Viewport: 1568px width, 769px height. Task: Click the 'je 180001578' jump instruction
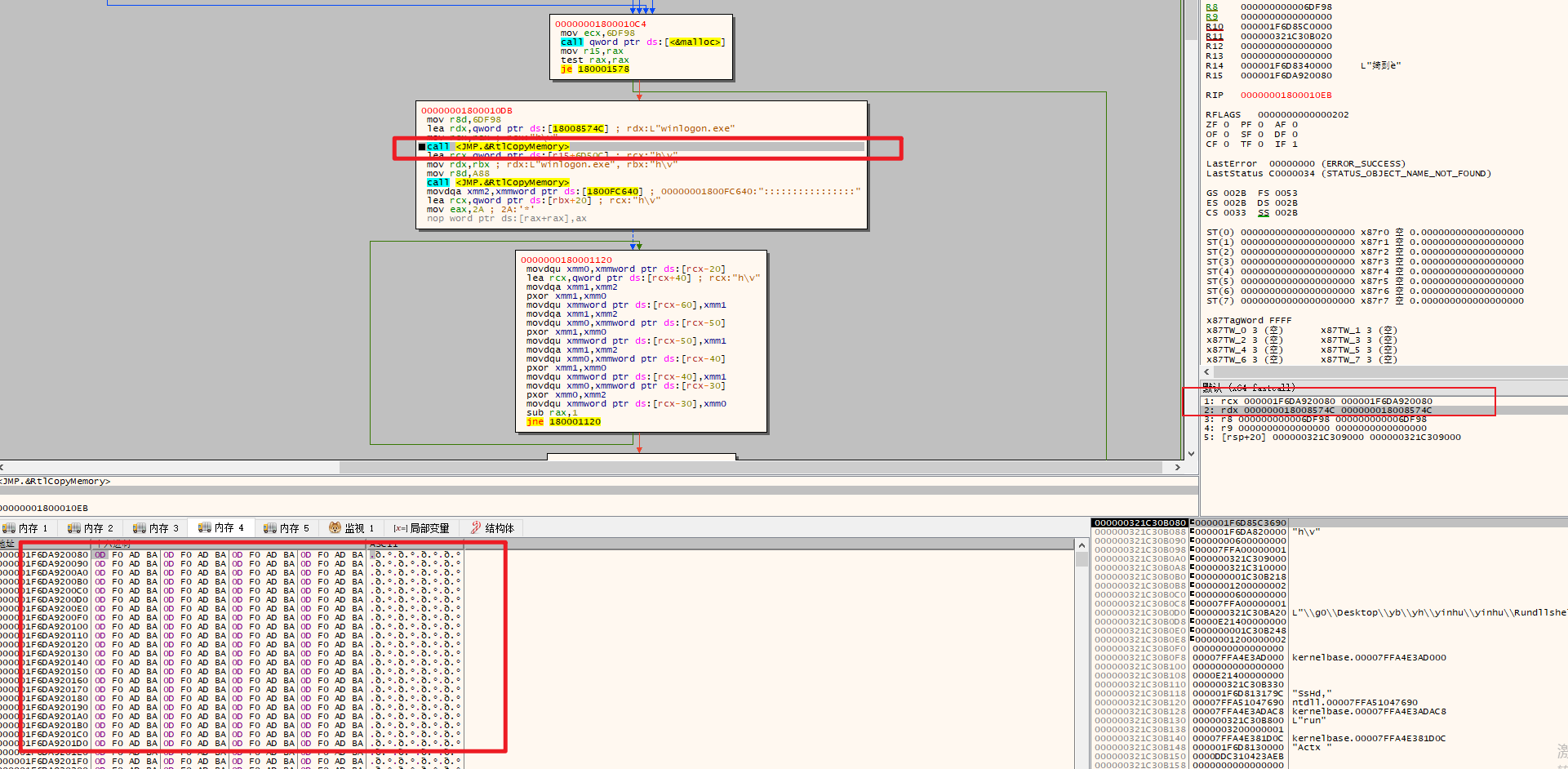click(x=595, y=69)
